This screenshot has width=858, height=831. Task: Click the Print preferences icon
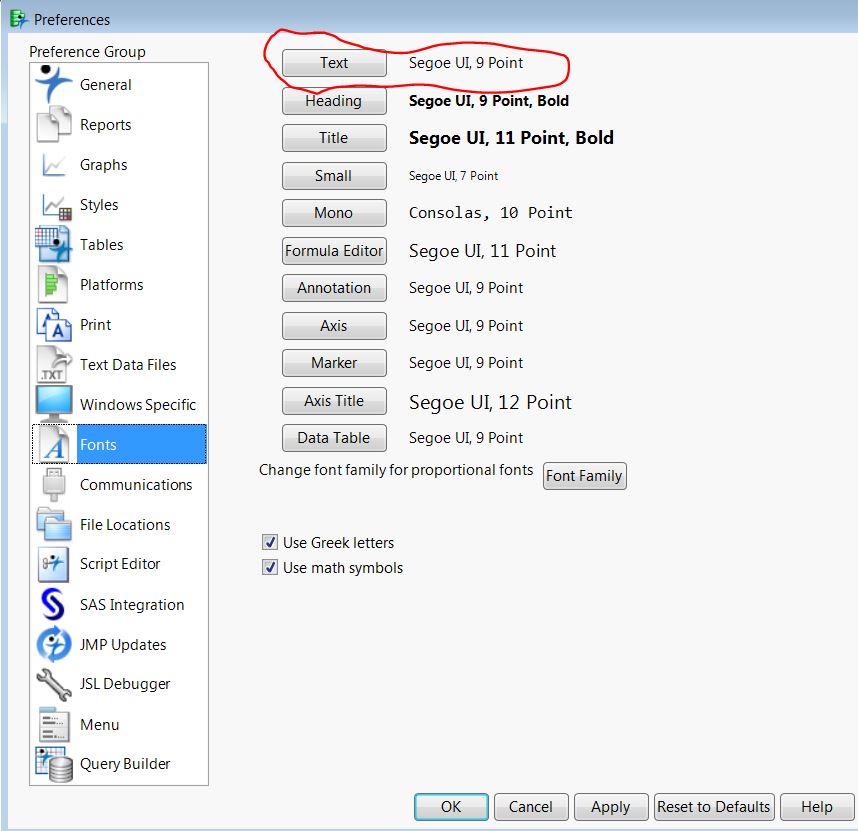[52, 324]
